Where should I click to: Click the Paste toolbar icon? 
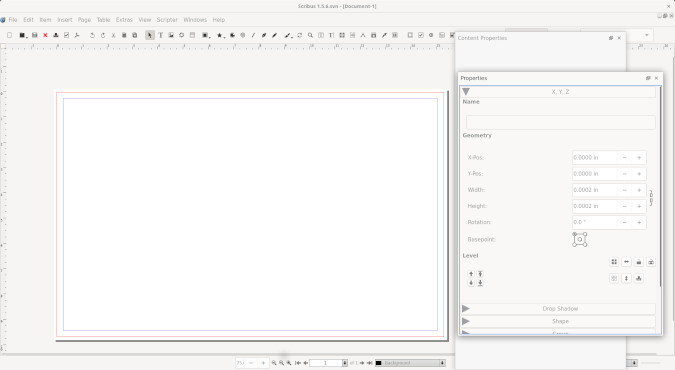click(x=135, y=35)
